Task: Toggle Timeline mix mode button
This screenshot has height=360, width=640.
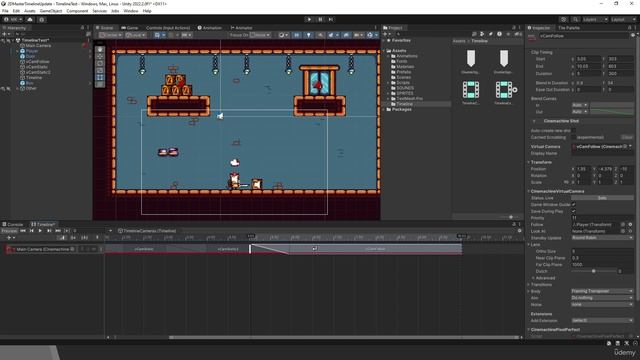Action: tap(62, 238)
